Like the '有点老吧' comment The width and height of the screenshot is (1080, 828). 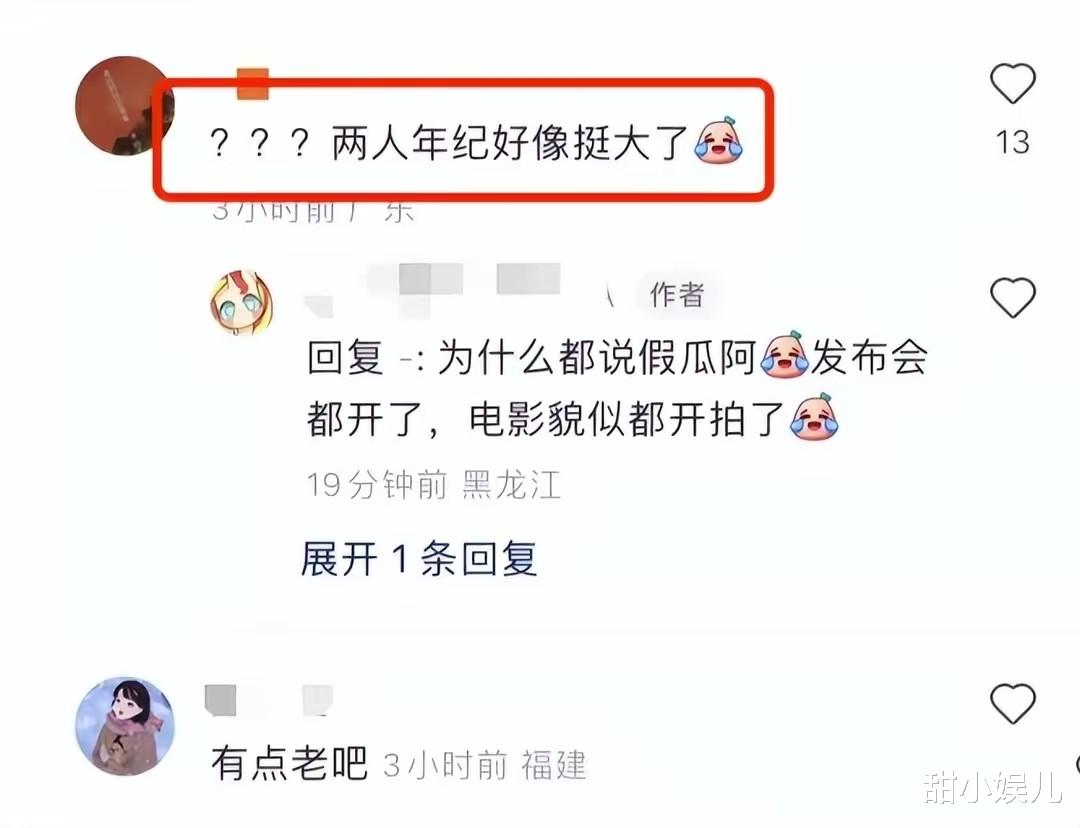pos(1012,703)
